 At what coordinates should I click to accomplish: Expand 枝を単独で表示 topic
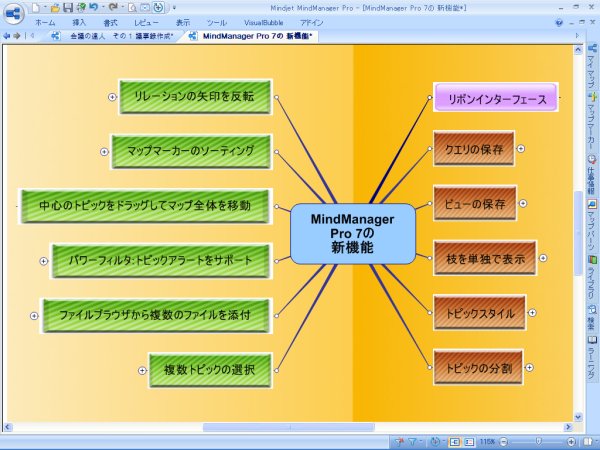543,258
